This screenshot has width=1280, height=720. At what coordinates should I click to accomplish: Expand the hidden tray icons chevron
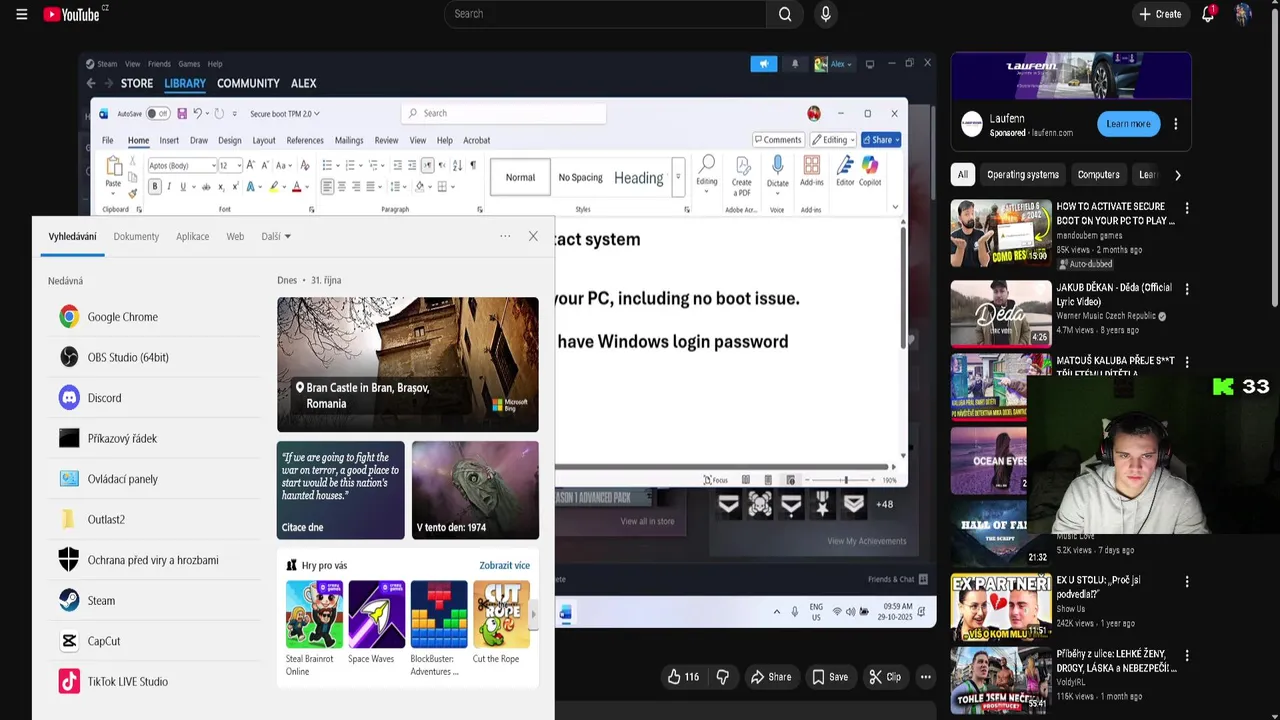tap(776, 612)
